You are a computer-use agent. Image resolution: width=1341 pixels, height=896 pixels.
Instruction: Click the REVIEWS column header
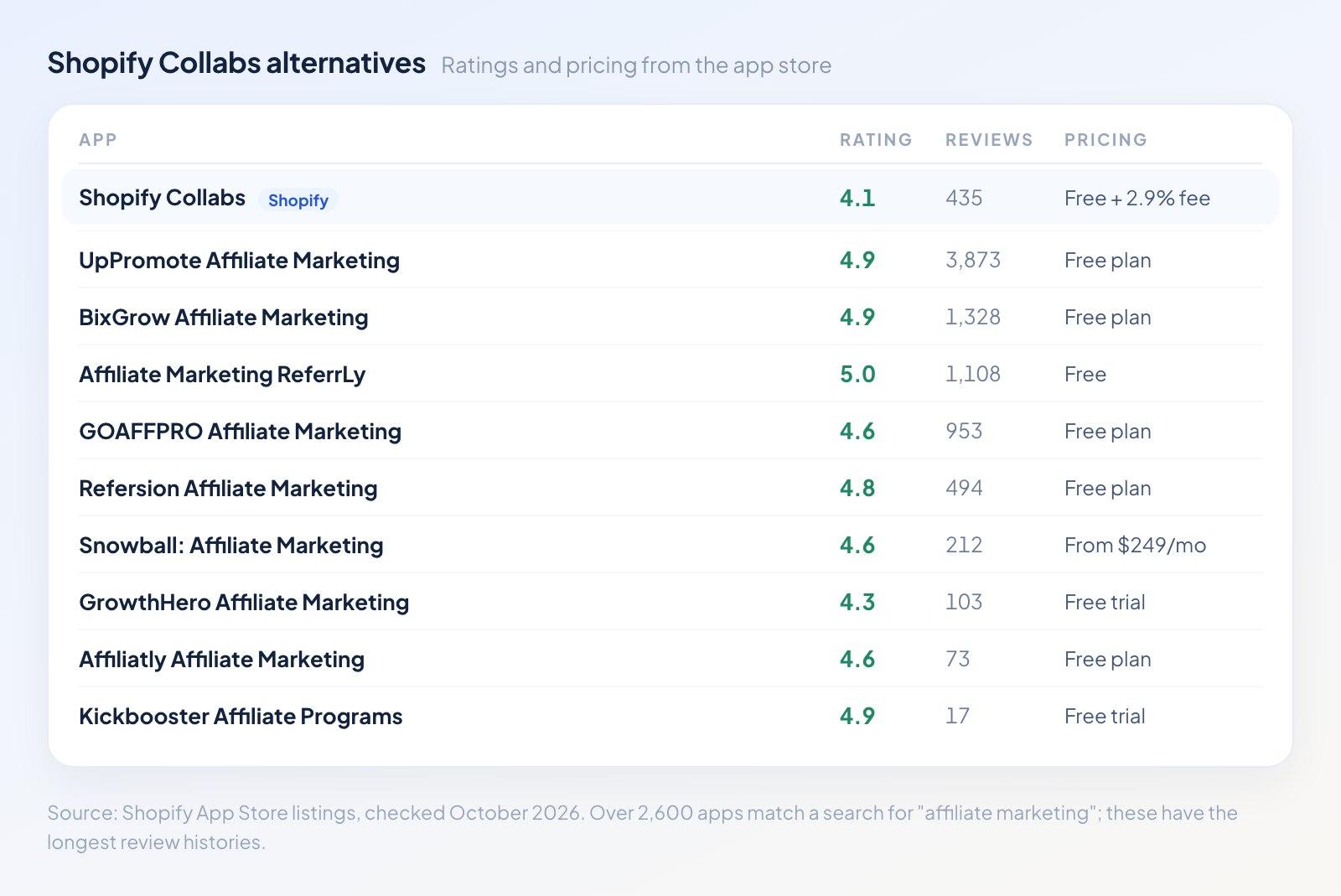click(989, 140)
